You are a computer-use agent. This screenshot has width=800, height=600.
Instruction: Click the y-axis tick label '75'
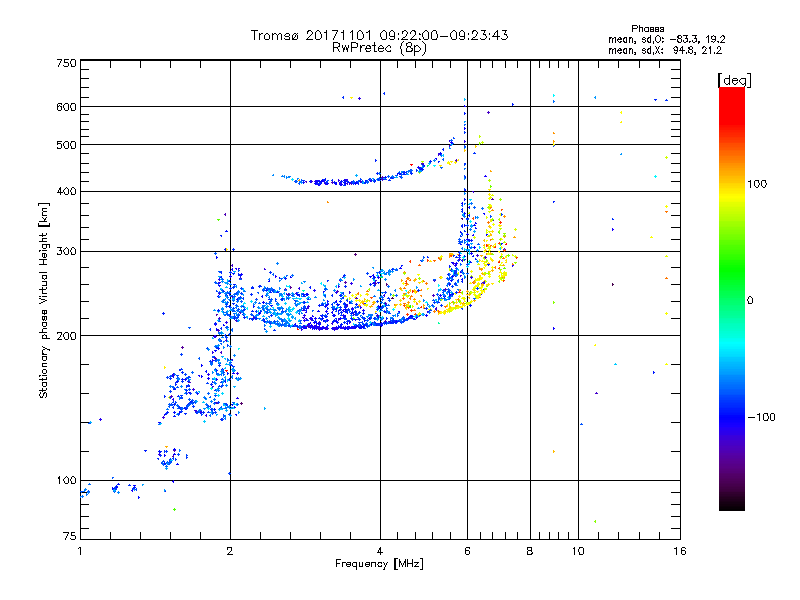(70, 536)
